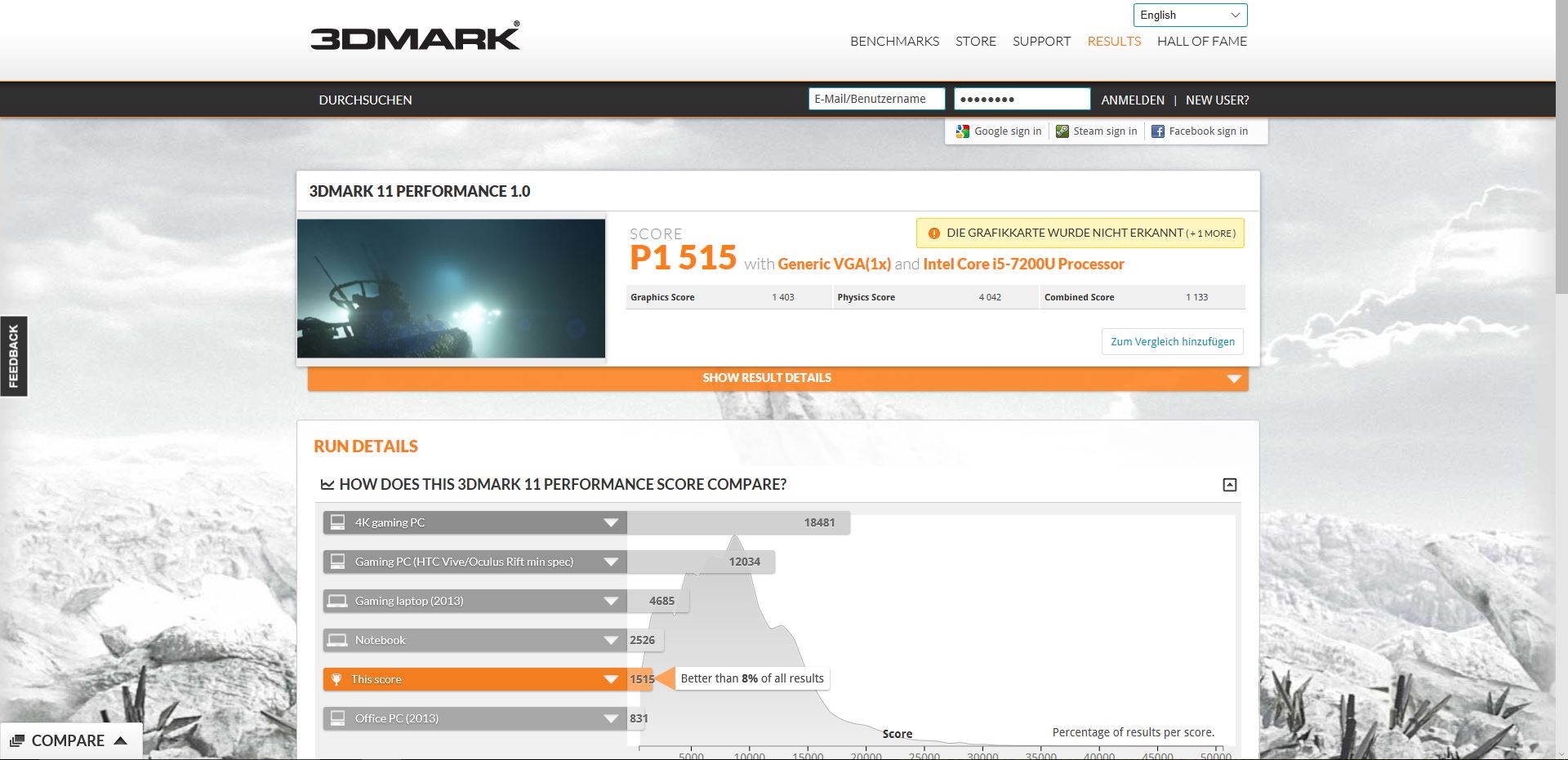Screen dimensions: 1568x760
Task: Click the 'Percentage of results per score.' caption
Action: coord(1134,732)
